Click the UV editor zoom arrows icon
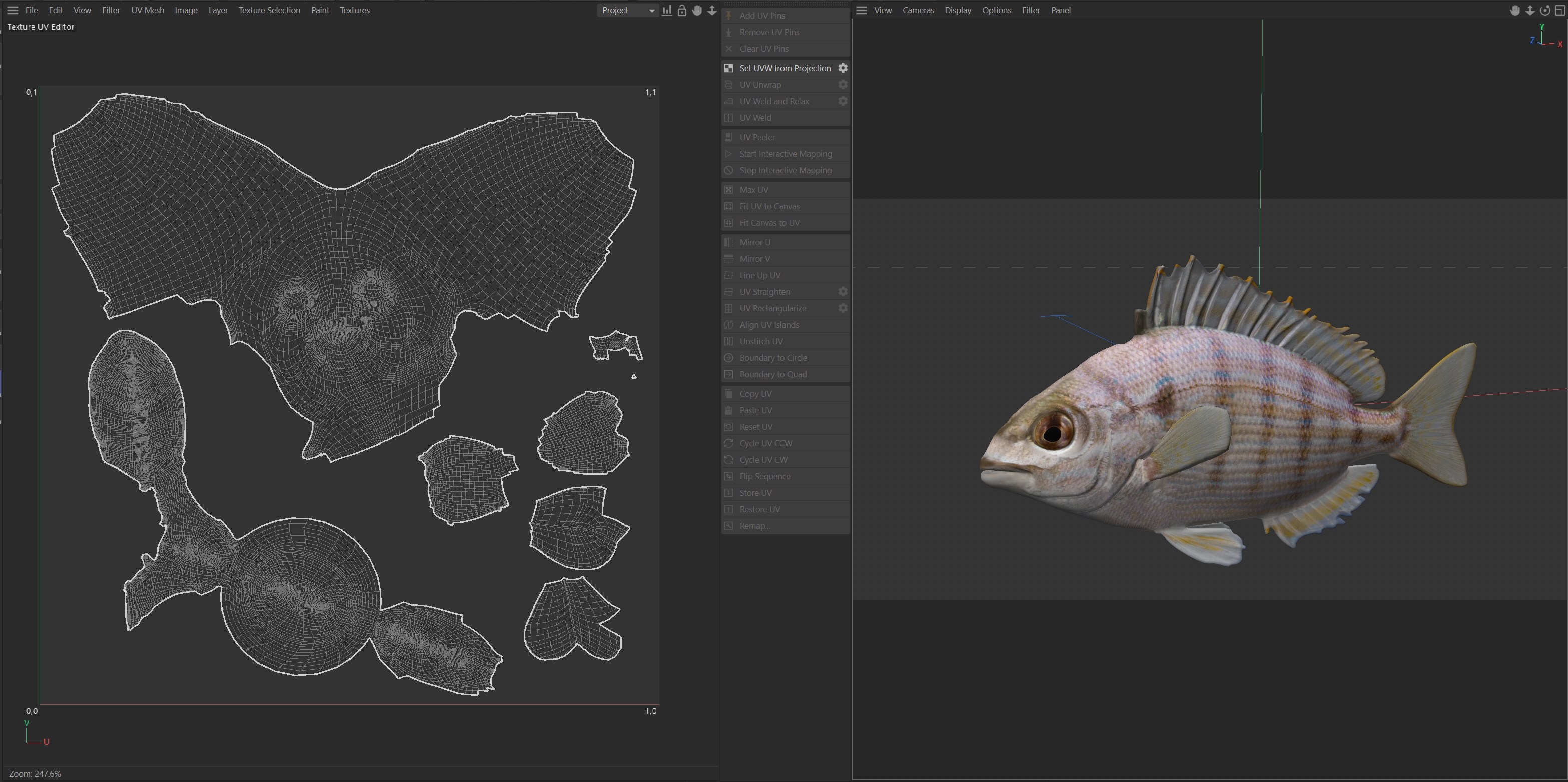 click(711, 10)
